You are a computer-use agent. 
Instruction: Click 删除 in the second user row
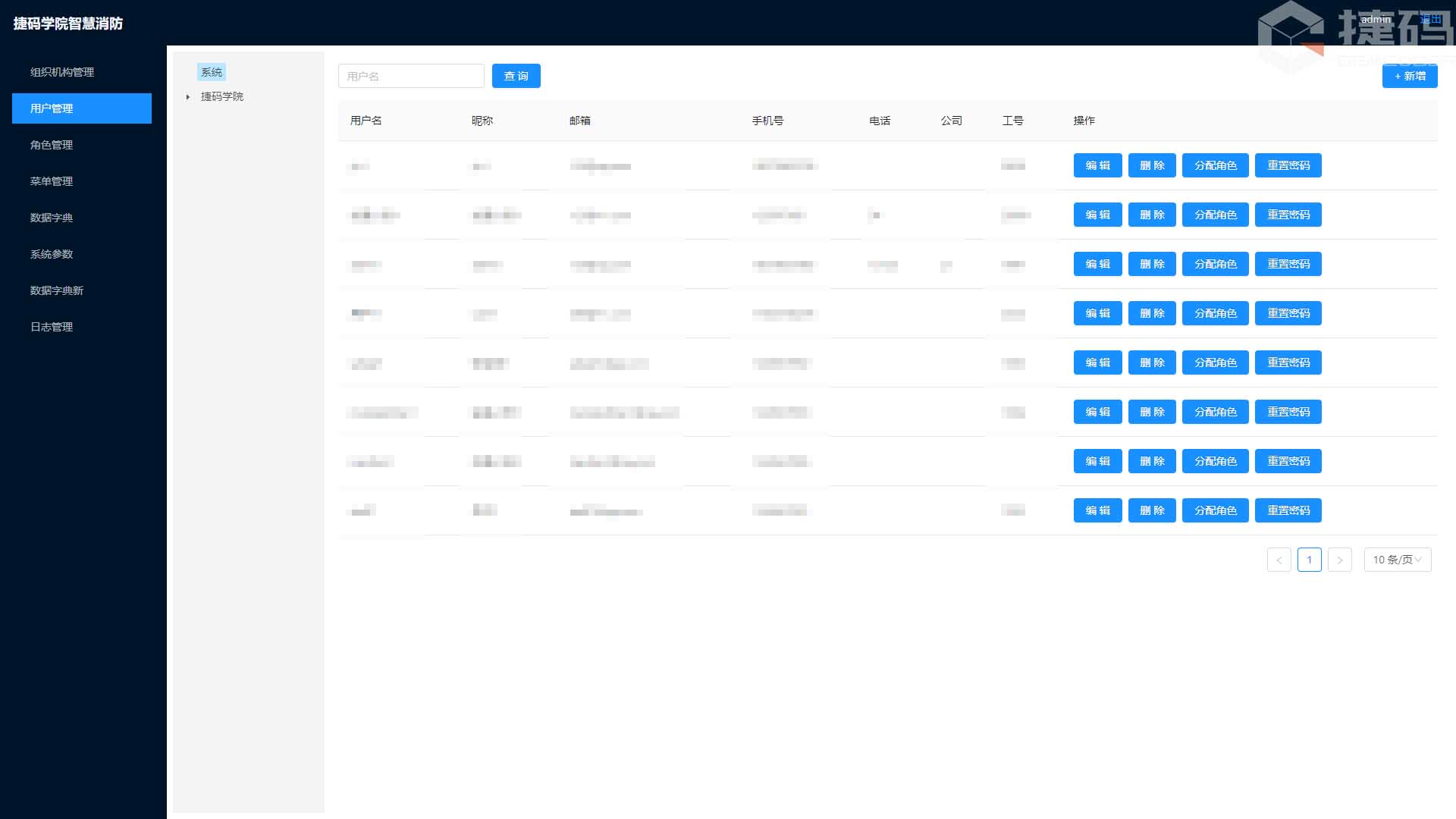click(1151, 215)
